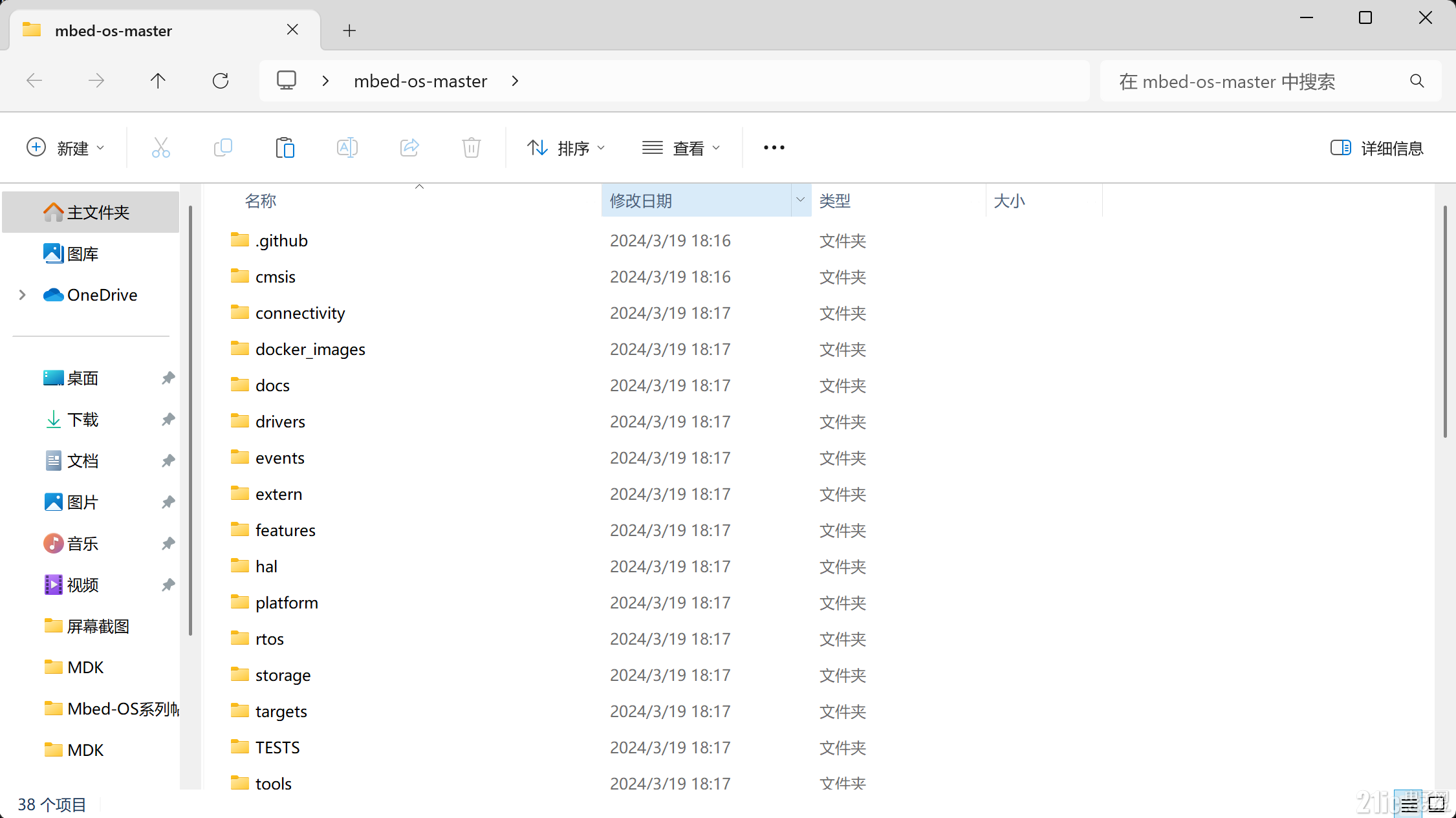Viewport: 1456px width, 818px height.
Task: Click the Delete trash icon
Action: click(x=472, y=148)
